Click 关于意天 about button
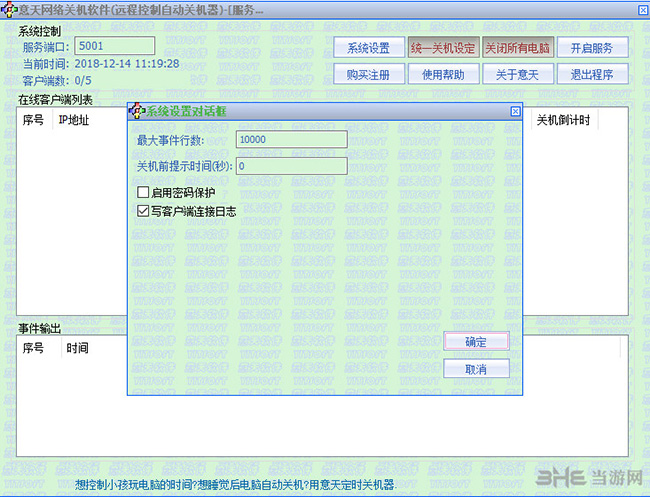 coord(518,74)
